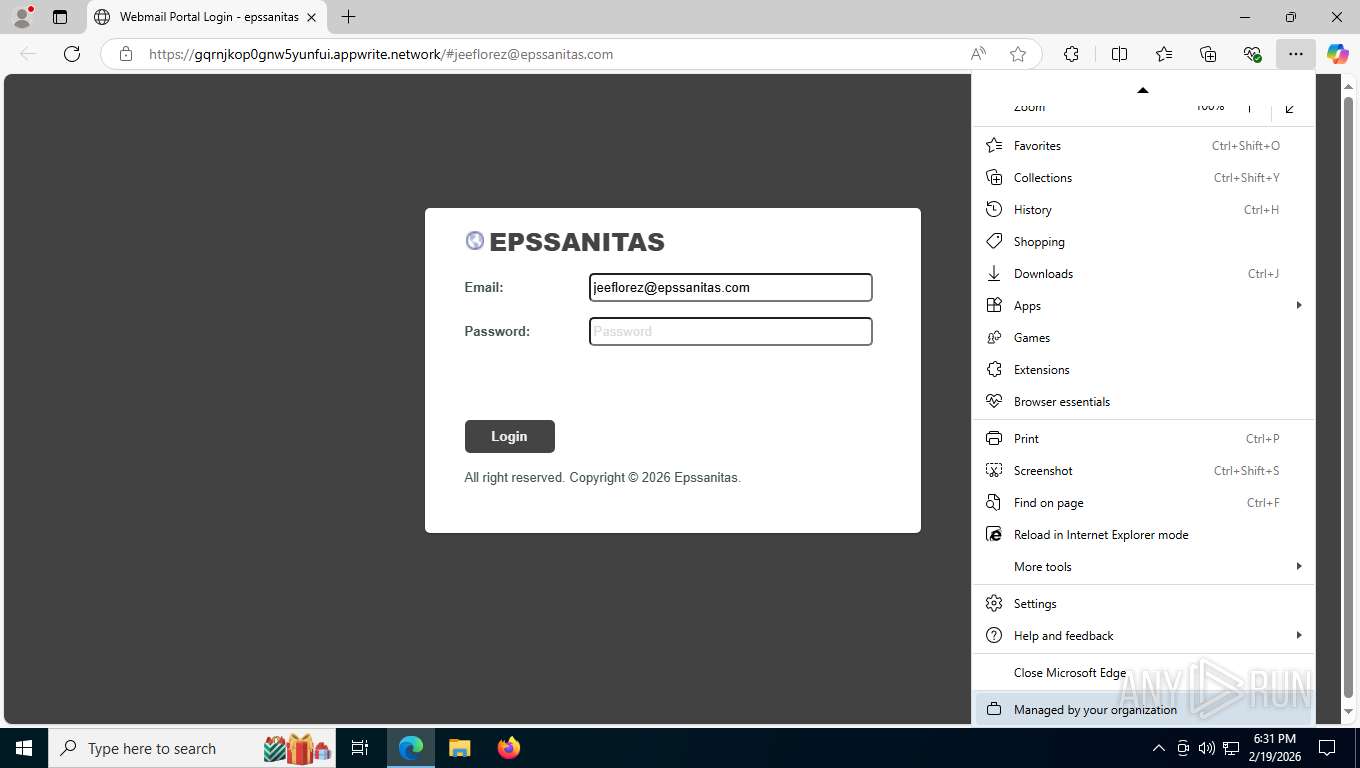
Task: Select Games in the Edge menu
Action: (1143, 338)
